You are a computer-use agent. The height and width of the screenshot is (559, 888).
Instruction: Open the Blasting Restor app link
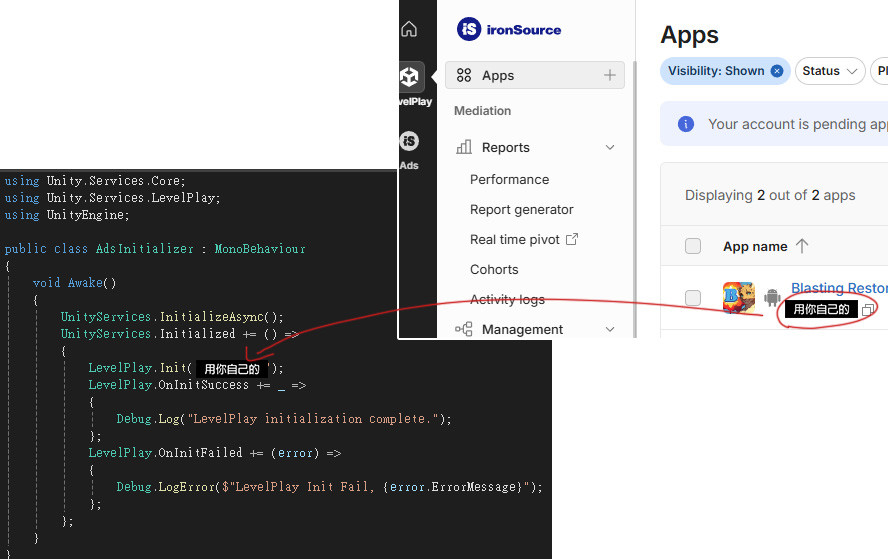(x=839, y=288)
